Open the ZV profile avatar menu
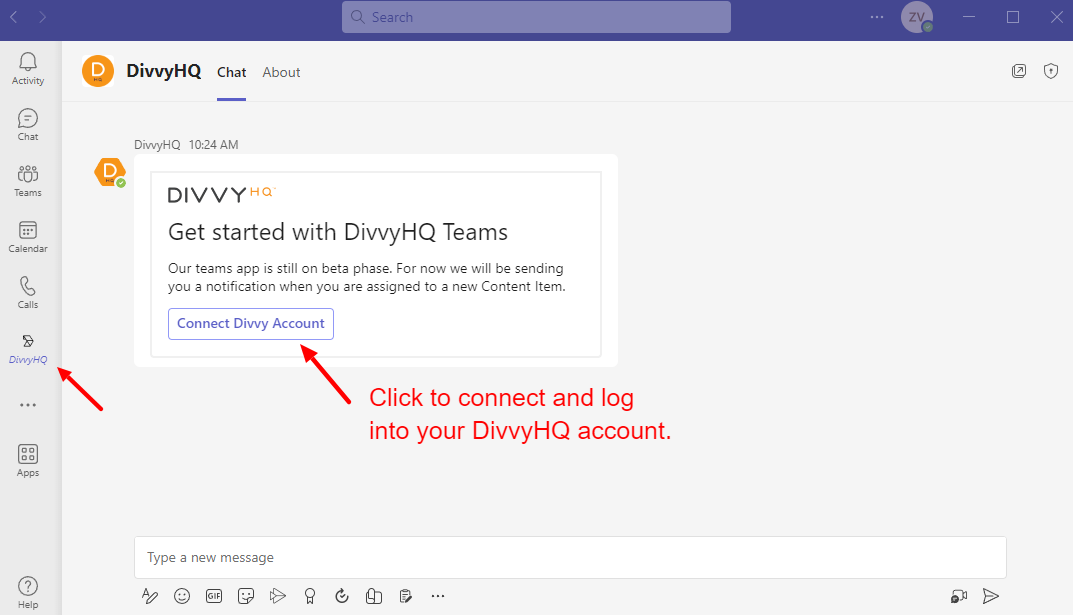This screenshot has height=615, width=1073. [x=916, y=17]
